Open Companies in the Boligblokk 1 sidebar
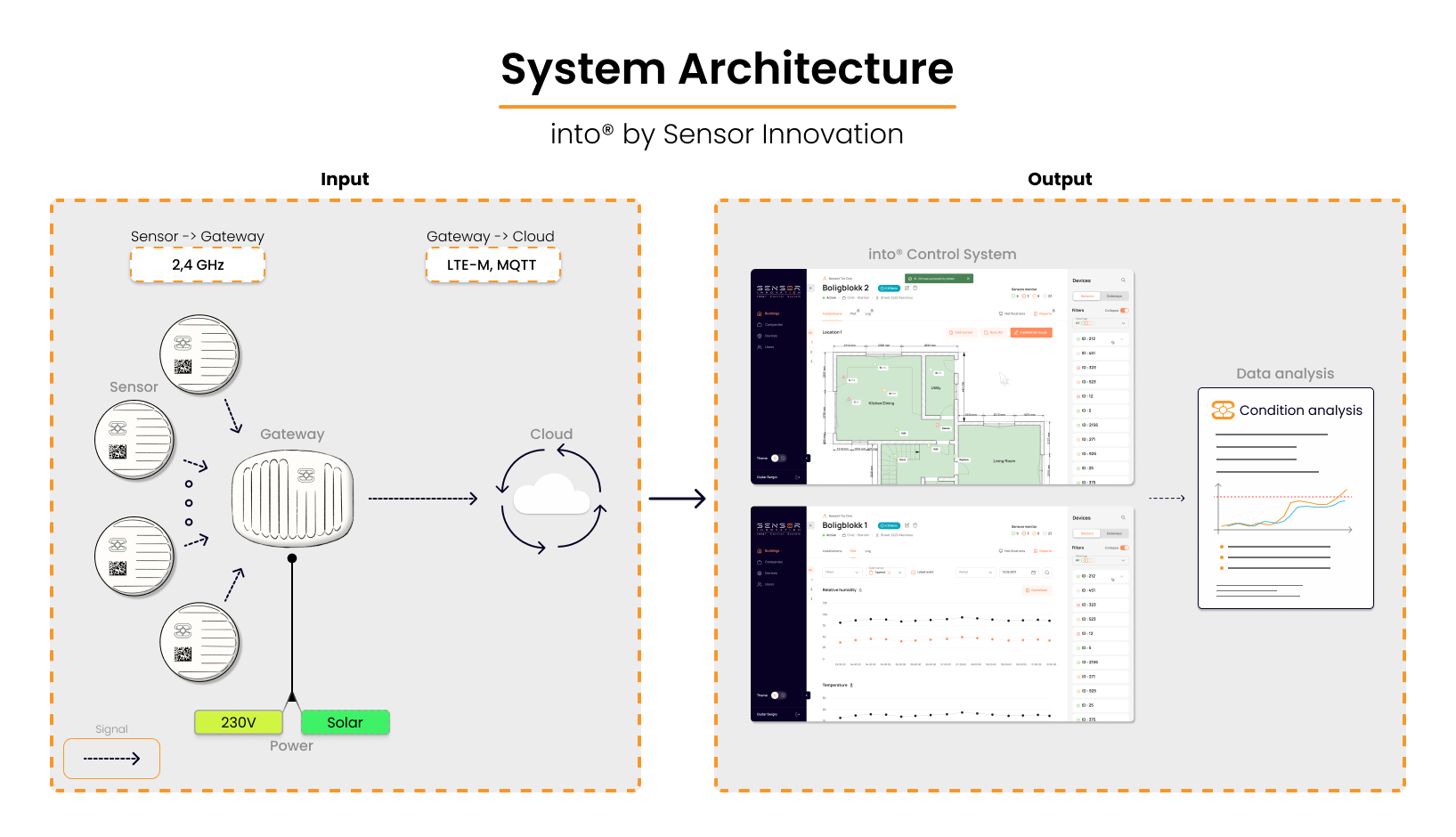1456x837 pixels. coord(769,562)
